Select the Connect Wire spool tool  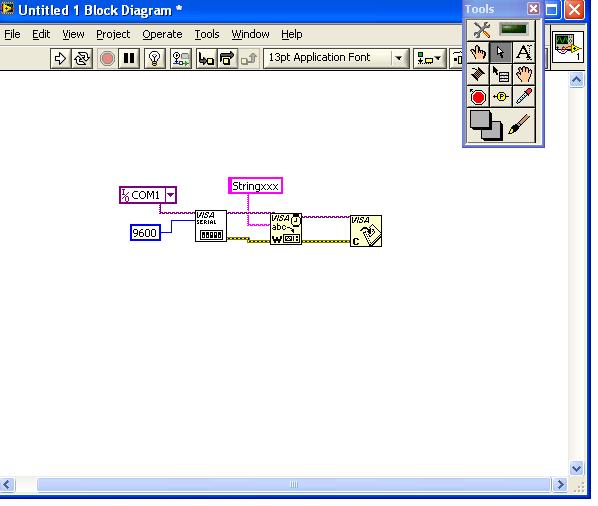coord(478,74)
